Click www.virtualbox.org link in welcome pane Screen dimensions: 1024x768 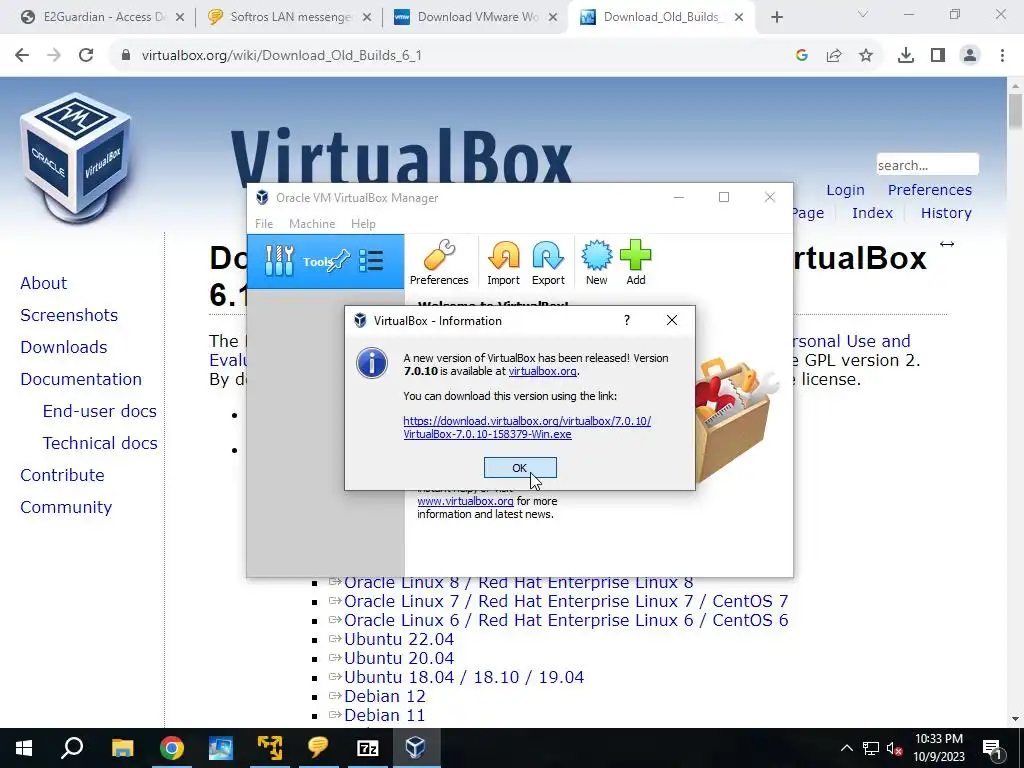click(465, 501)
